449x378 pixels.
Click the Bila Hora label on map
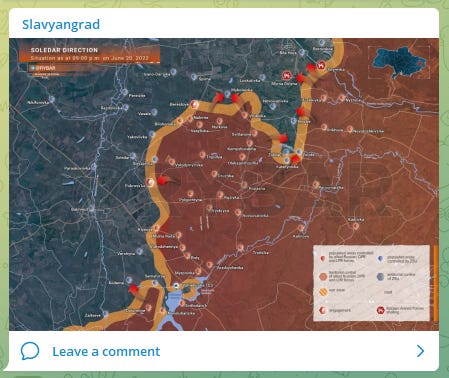(x=288, y=53)
